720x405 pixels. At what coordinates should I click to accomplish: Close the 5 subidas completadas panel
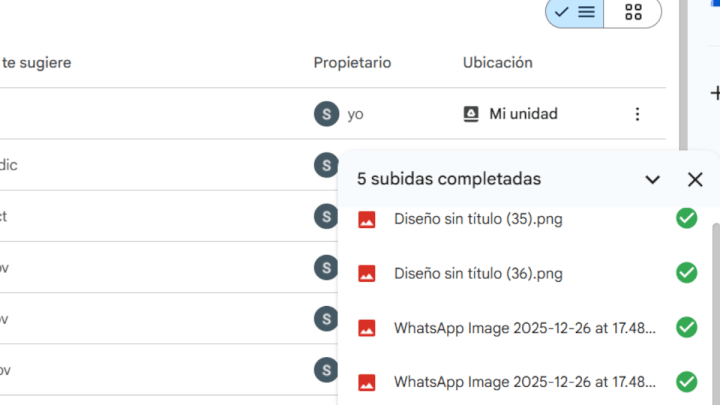[695, 180]
